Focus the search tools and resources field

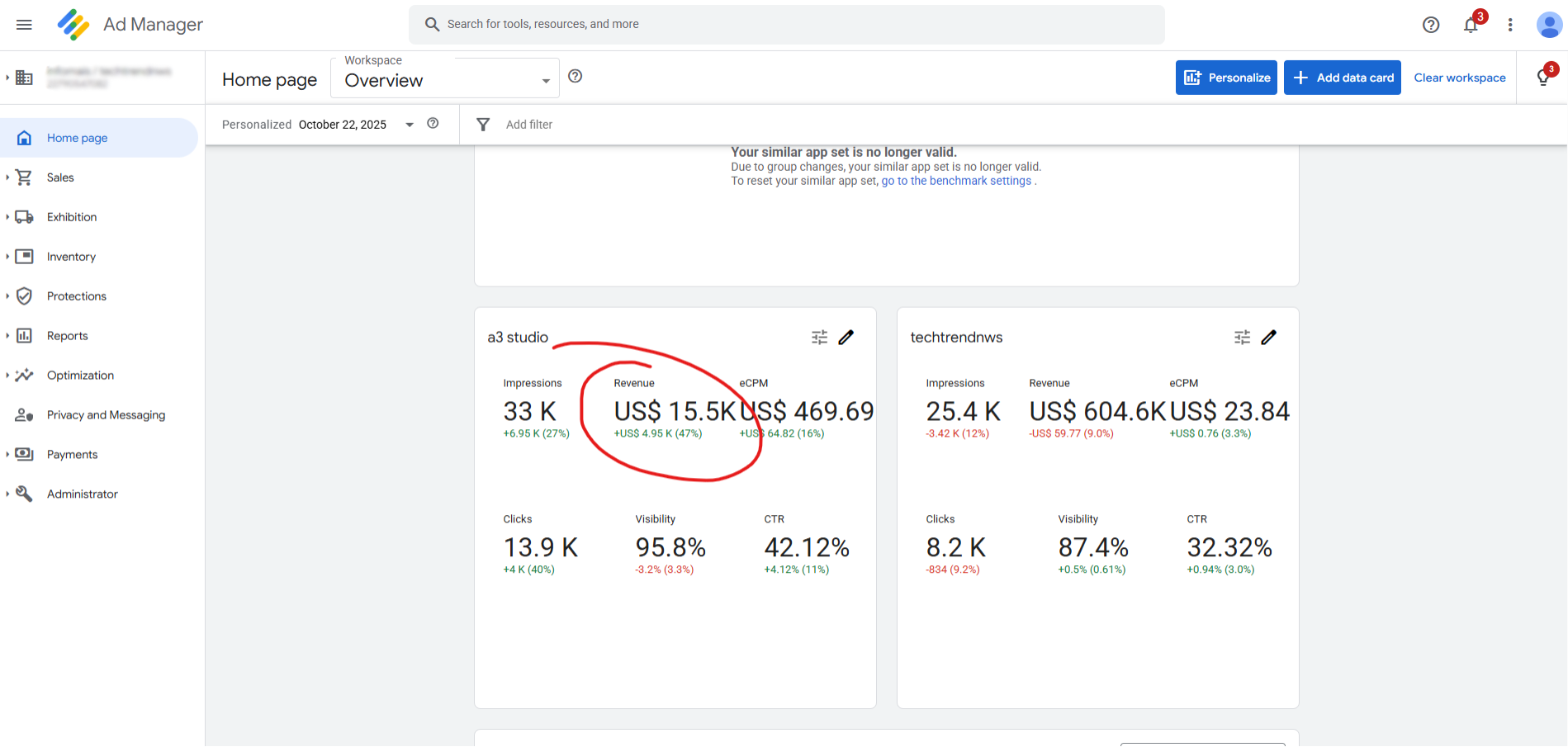click(x=787, y=24)
